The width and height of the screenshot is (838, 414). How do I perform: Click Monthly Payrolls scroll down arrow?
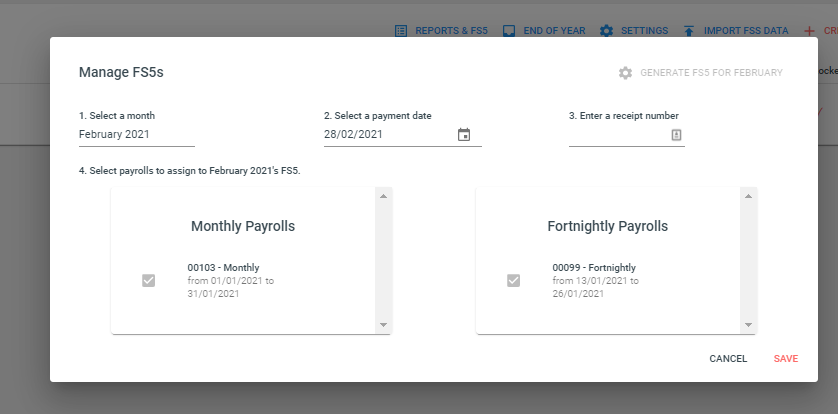point(383,325)
